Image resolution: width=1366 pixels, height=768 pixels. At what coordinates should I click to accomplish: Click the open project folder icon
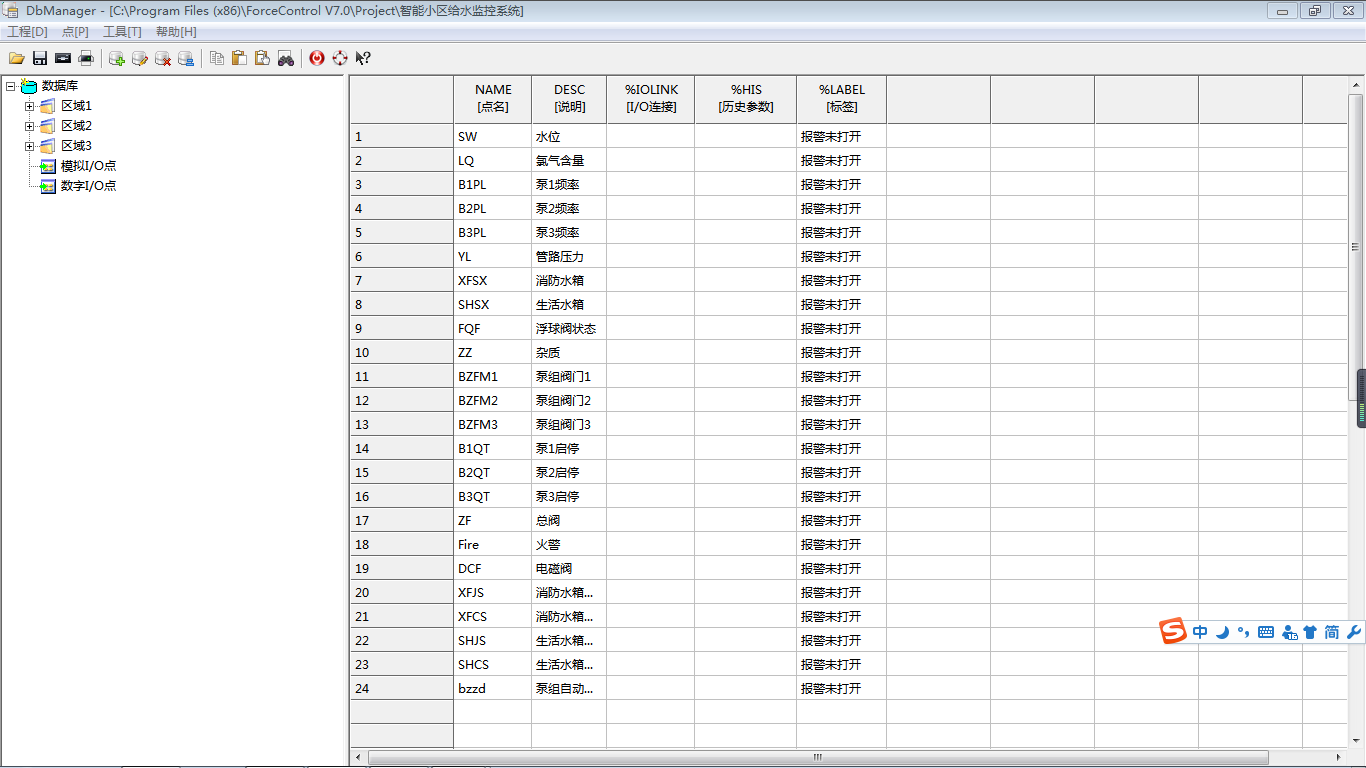click(x=17, y=58)
